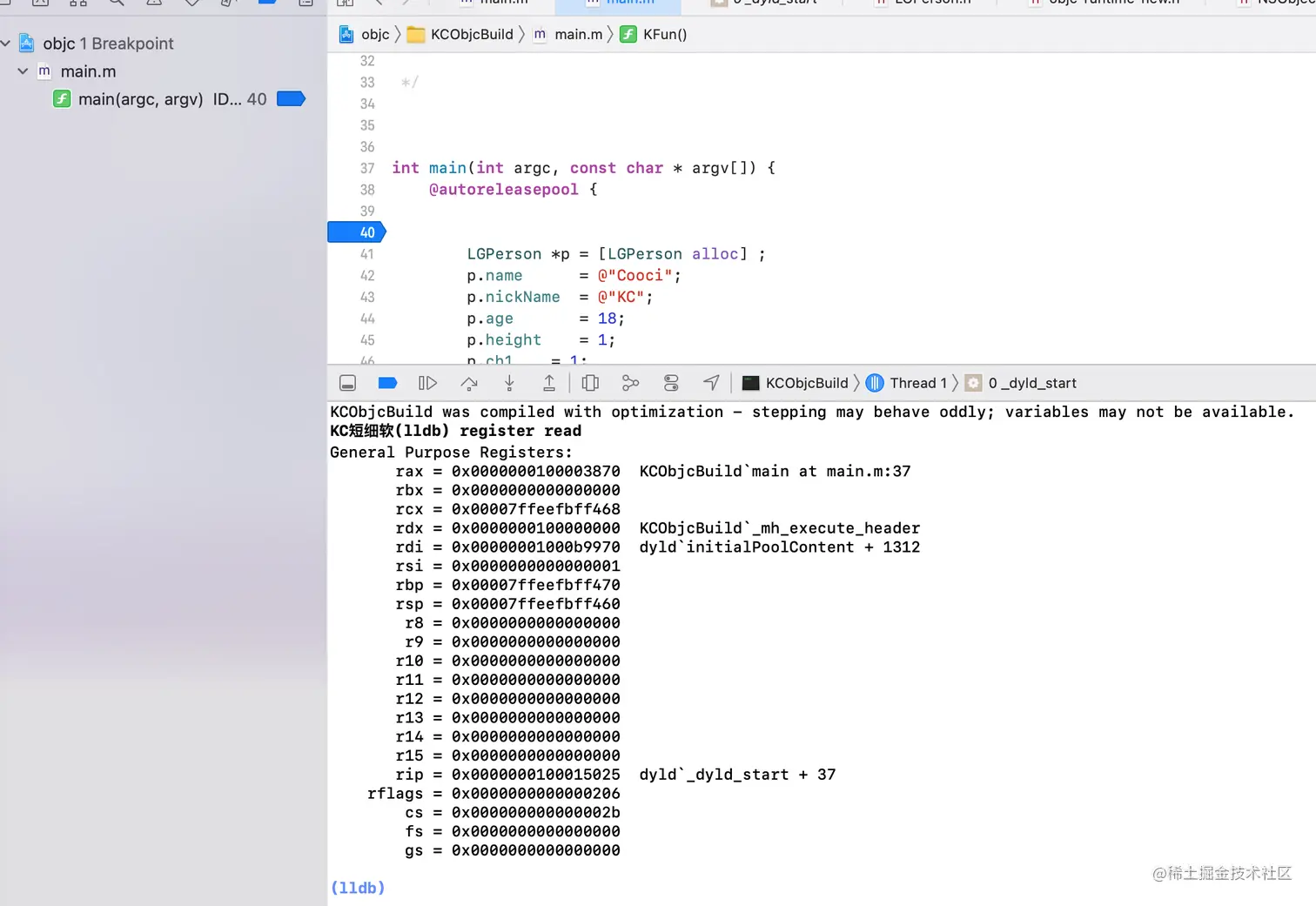Hide the debug area using the toggle icon
This screenshot has height=906, width=1316.
[x=347, y=383]
